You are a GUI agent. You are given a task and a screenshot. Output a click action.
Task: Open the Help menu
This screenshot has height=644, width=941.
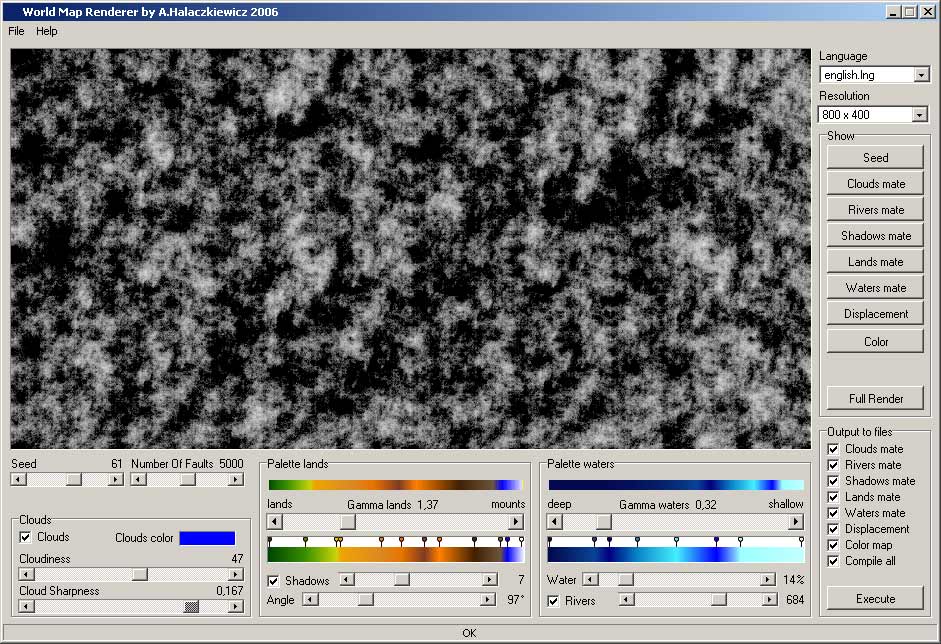pyautogui.click(x=47, y=31)
